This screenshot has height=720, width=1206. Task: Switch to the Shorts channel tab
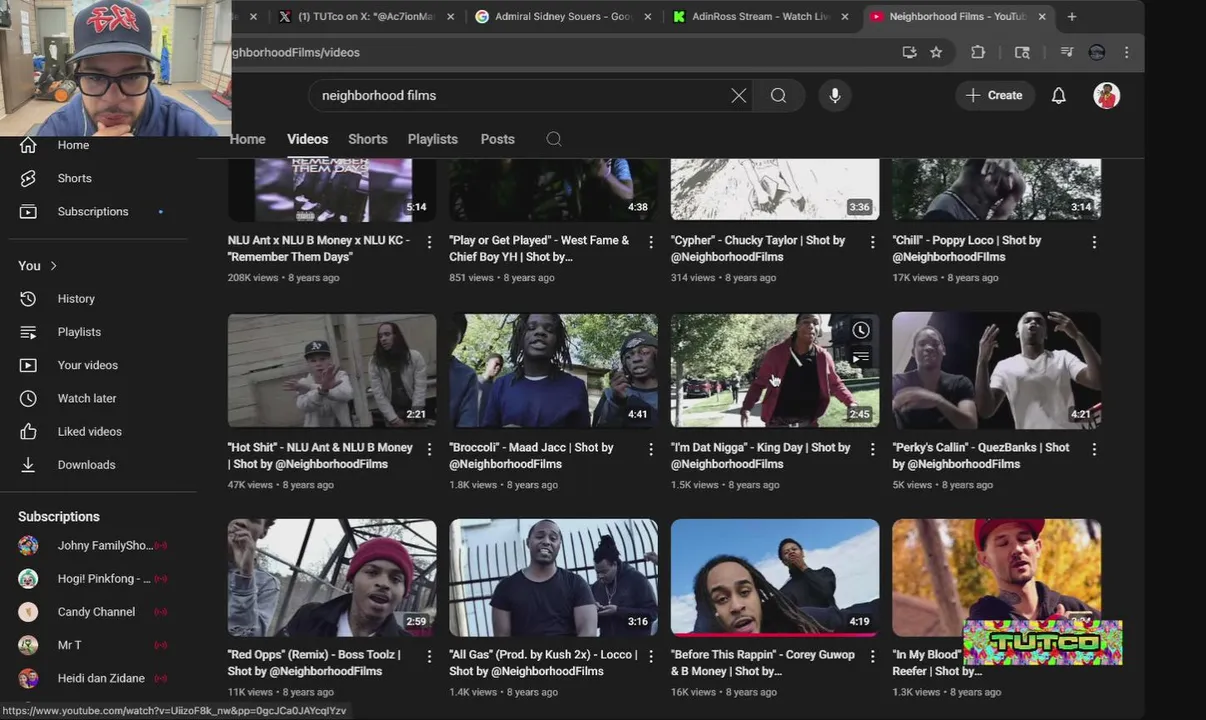coord(367,139)
